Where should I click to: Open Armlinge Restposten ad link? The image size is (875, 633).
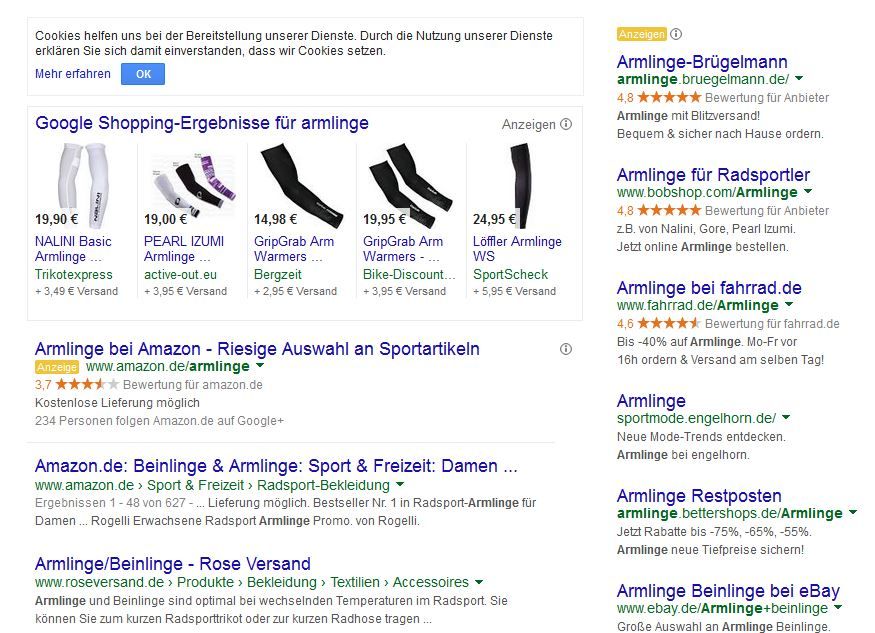(x=699, y=497)
